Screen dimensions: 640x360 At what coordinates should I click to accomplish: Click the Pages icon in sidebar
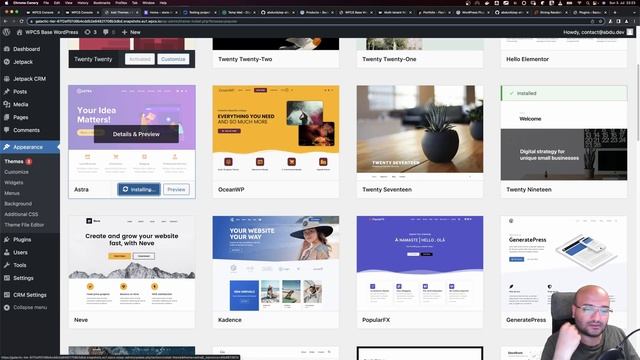click(7, 117)
